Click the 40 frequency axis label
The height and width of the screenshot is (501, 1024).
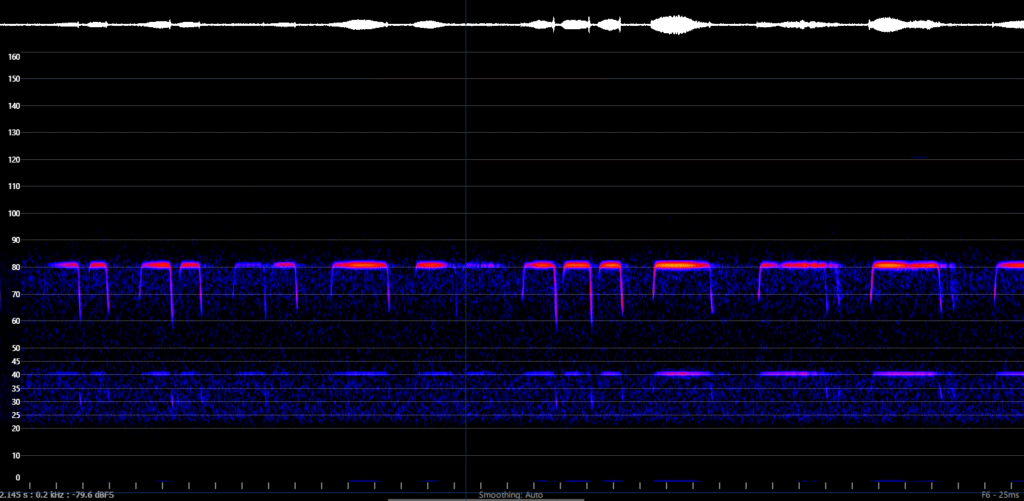(x=14, y=375)
